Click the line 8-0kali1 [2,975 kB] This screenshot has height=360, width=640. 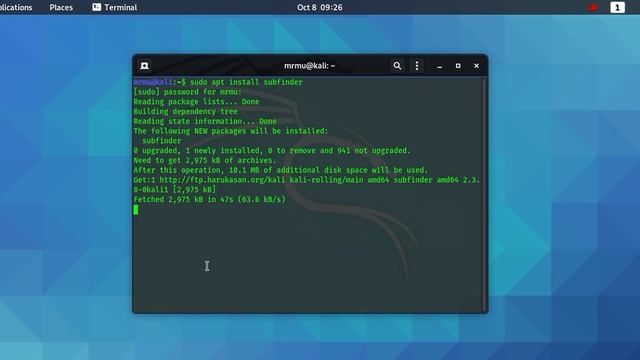pos(175,190)
